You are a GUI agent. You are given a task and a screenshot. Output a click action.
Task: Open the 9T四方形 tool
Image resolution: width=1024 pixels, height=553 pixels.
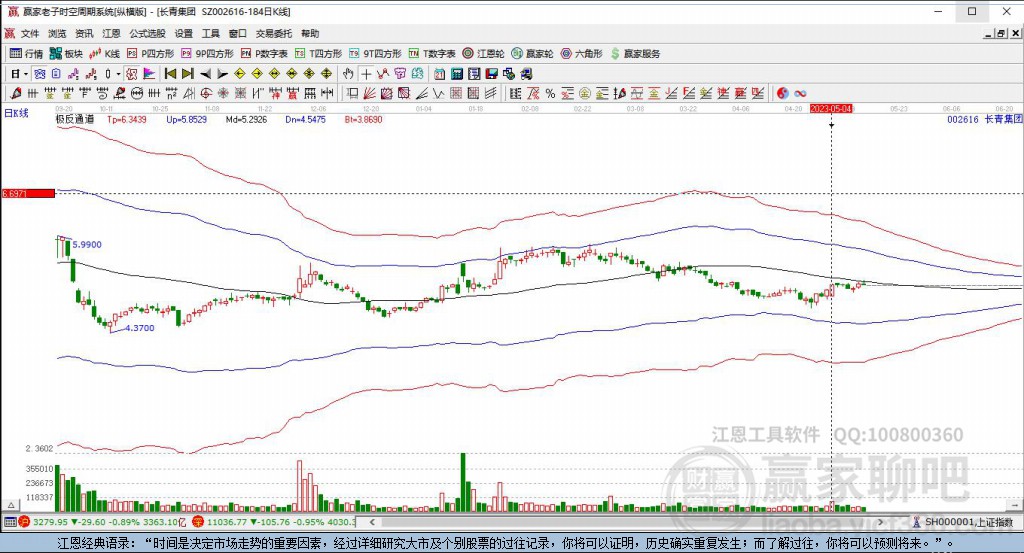[375, 54]
